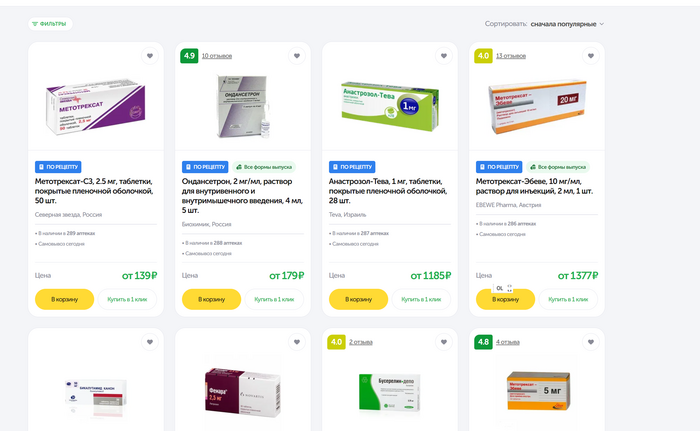700x431 pixels.
Task: Favorite Метотрексат-СЗ with heart icon
Action: (150, 56)
